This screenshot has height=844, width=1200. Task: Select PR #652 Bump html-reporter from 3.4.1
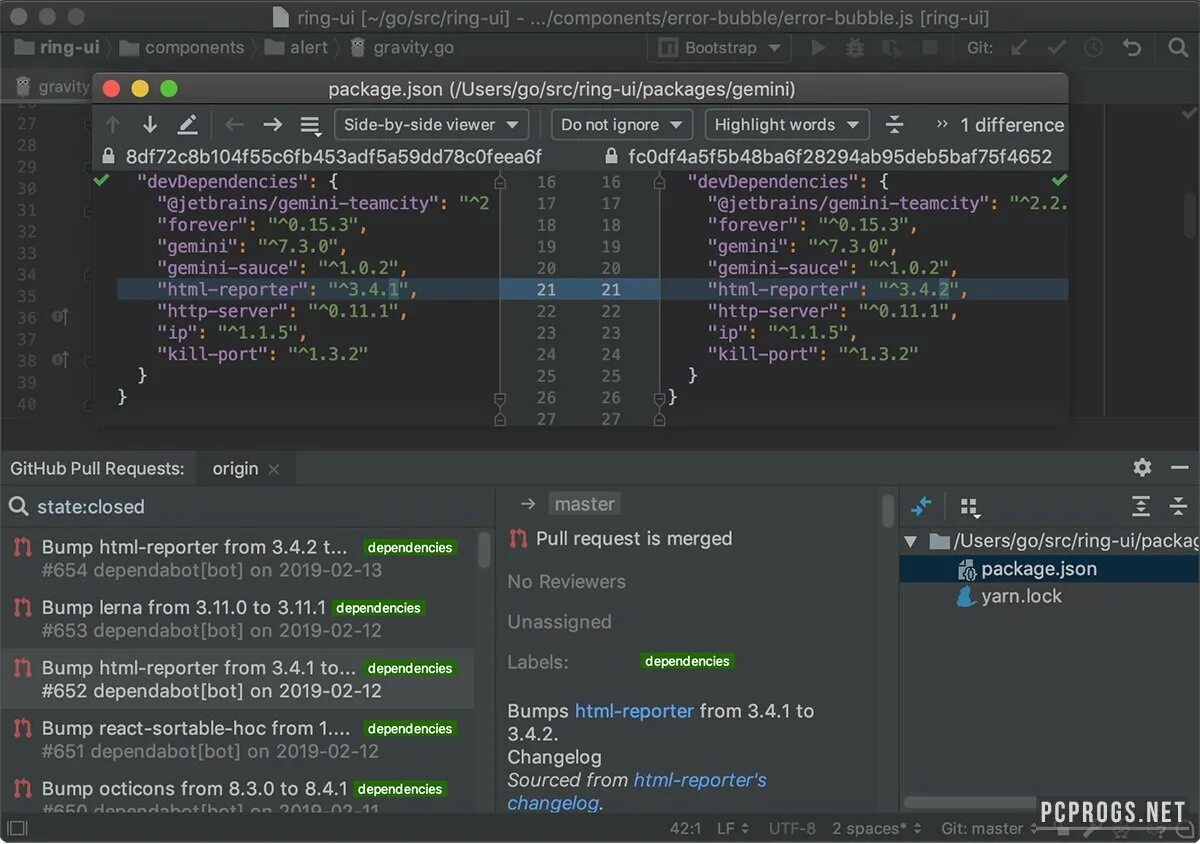[x=237, y=679]
